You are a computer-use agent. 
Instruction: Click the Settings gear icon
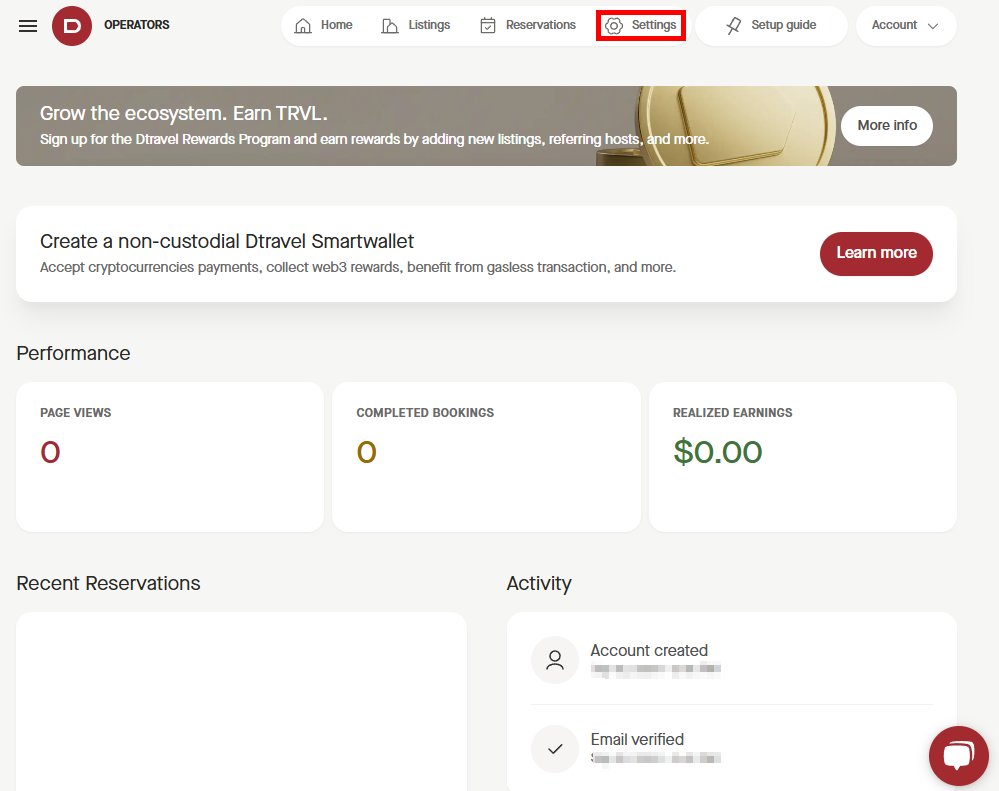[614, 26]
